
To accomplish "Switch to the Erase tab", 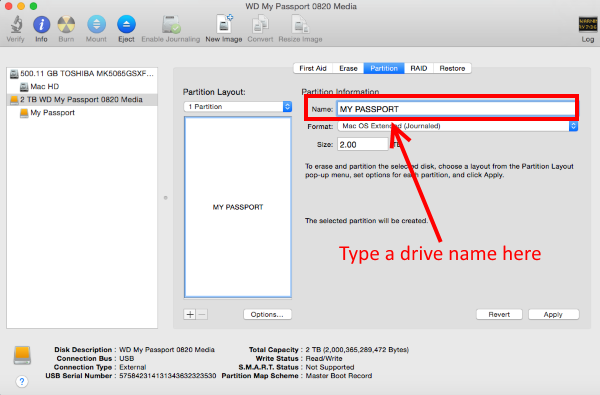I will (x=348, y=68).
